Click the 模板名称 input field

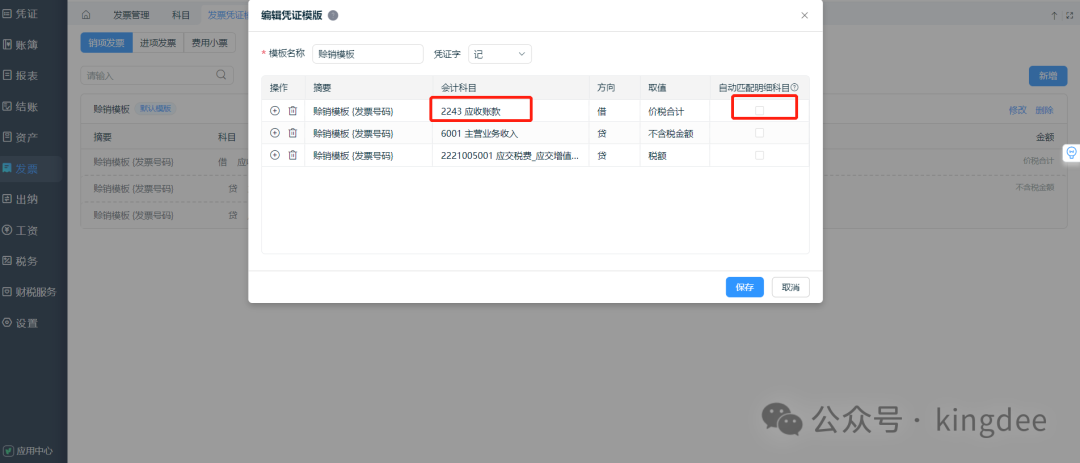pyautogui.click(x=367, y=54)
